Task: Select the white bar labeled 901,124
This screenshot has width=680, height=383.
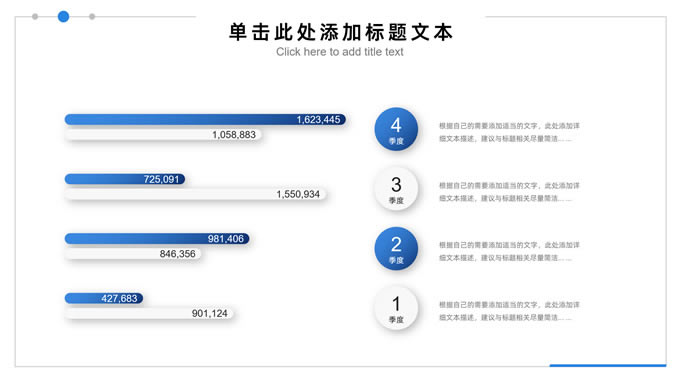Action: click(149, 313)
